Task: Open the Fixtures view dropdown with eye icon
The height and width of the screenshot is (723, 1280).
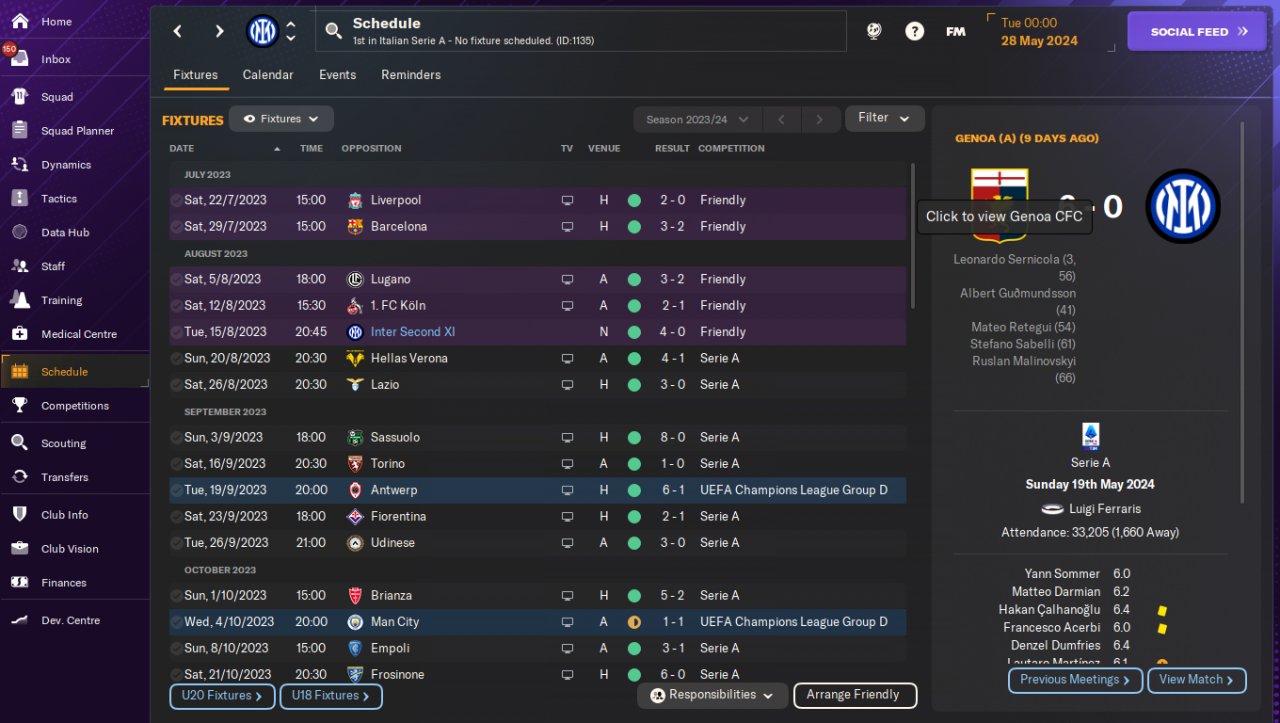Action: (281, 119)
